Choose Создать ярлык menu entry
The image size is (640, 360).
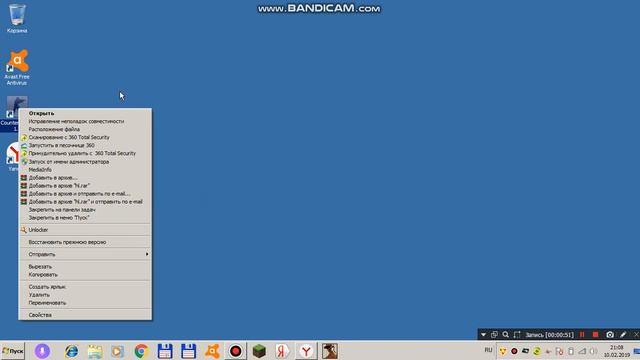click(x=85, y=287)
